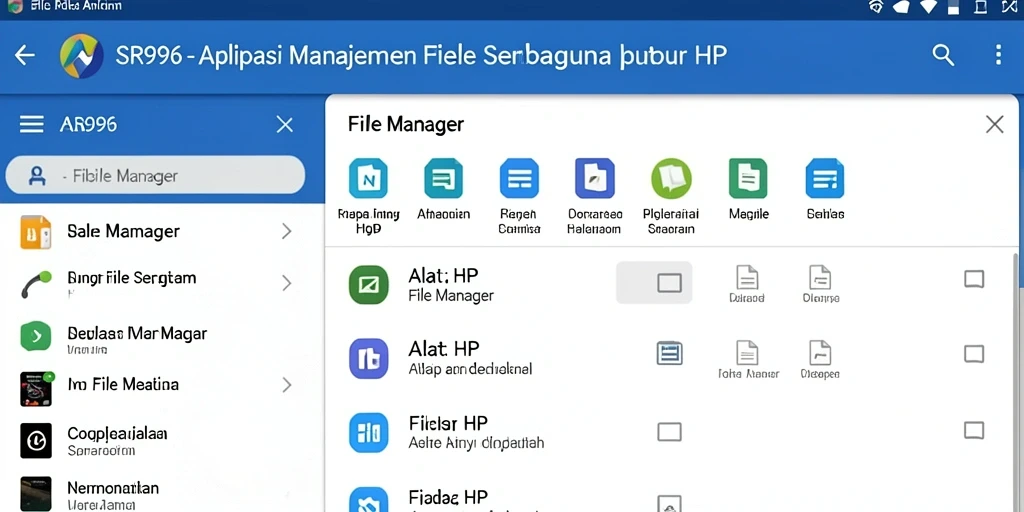Select the Fideler HP list title
The width and height of the screenshot is (1024, 512).
click(x=448, y=423)
